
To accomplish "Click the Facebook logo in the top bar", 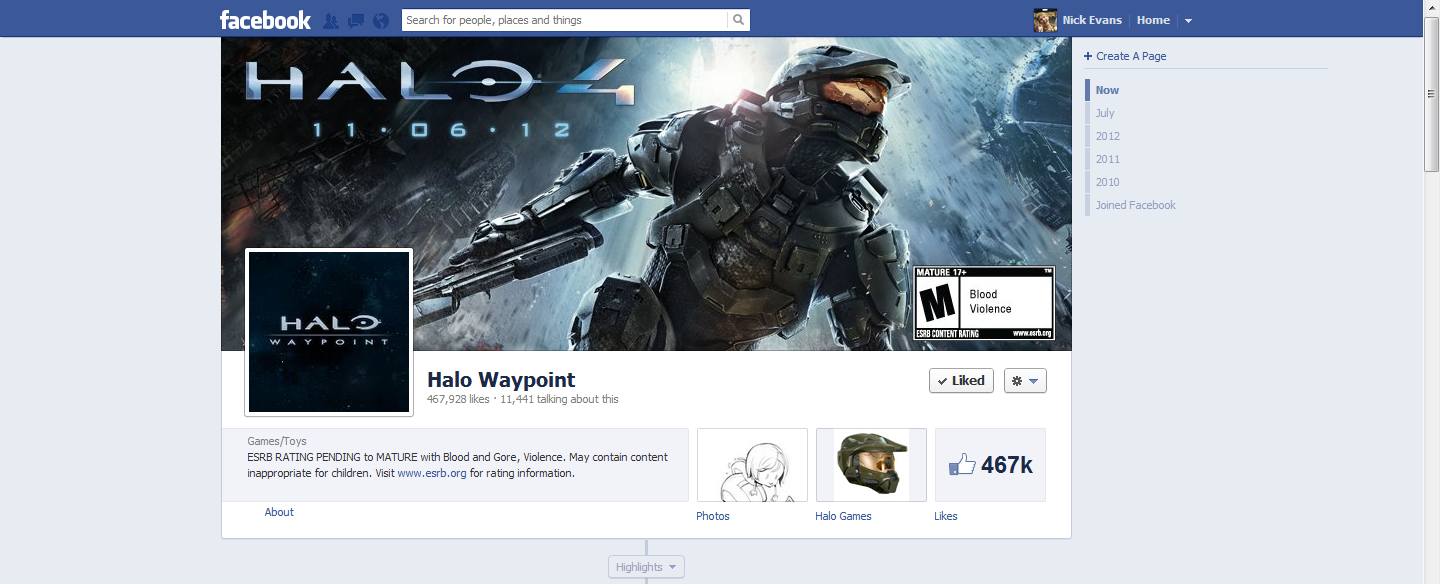I will point(265,20).
